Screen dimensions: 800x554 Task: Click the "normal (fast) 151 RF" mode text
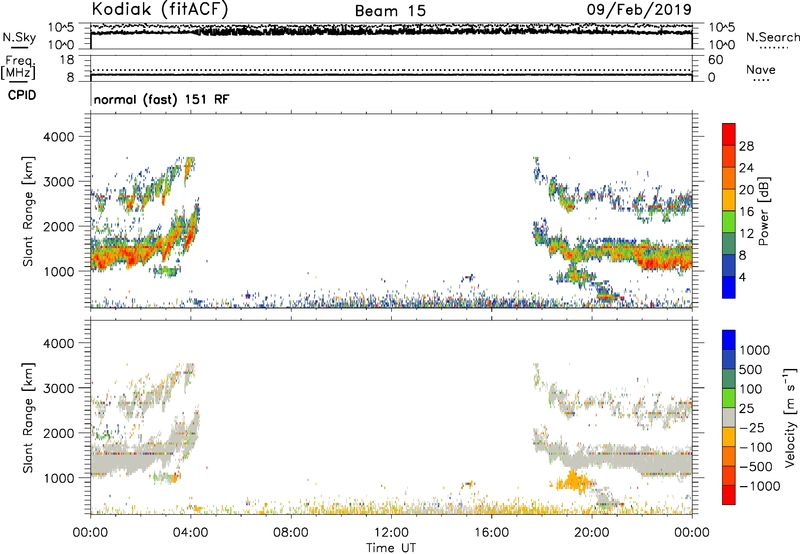(161, 99)
